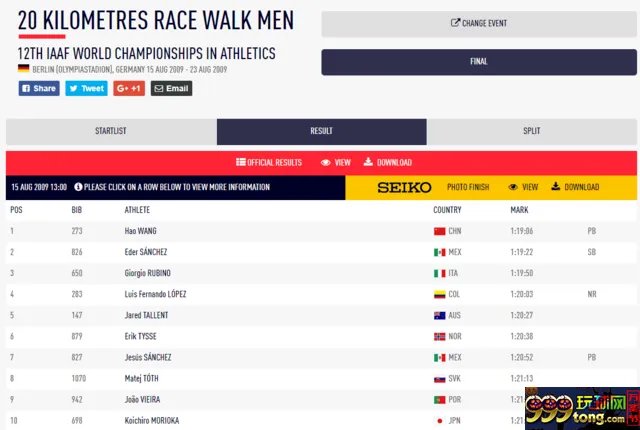Click the Portugal flag in João VIEIRA's row
Image resolution: width=640 pixels, height=430 pixels.
click(440, 400)
